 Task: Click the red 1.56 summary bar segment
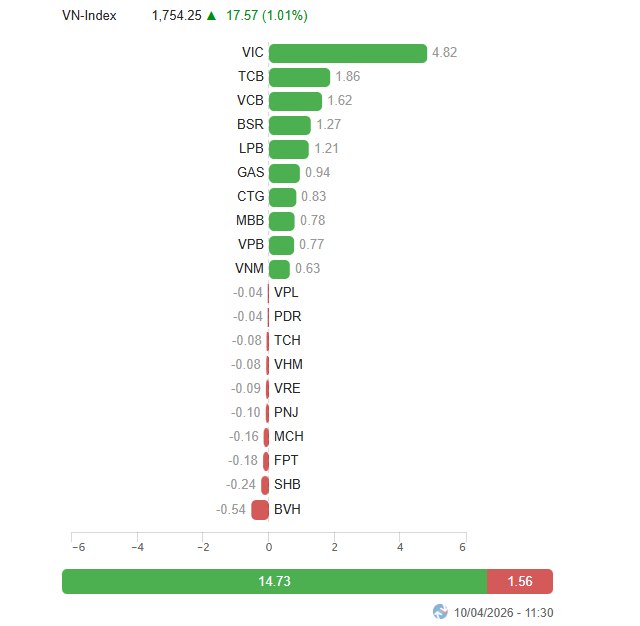point(520,581)
